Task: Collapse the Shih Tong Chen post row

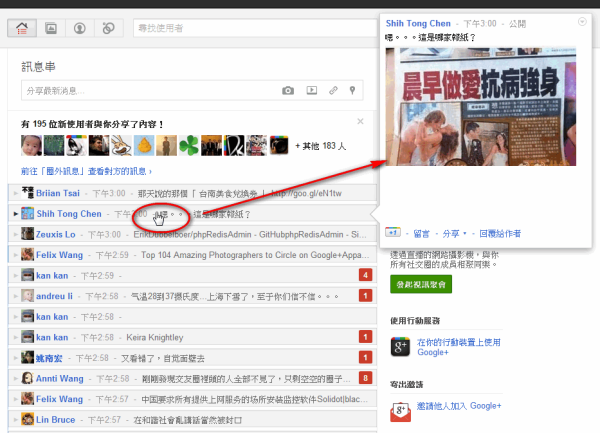Action: tap(192, 214)
